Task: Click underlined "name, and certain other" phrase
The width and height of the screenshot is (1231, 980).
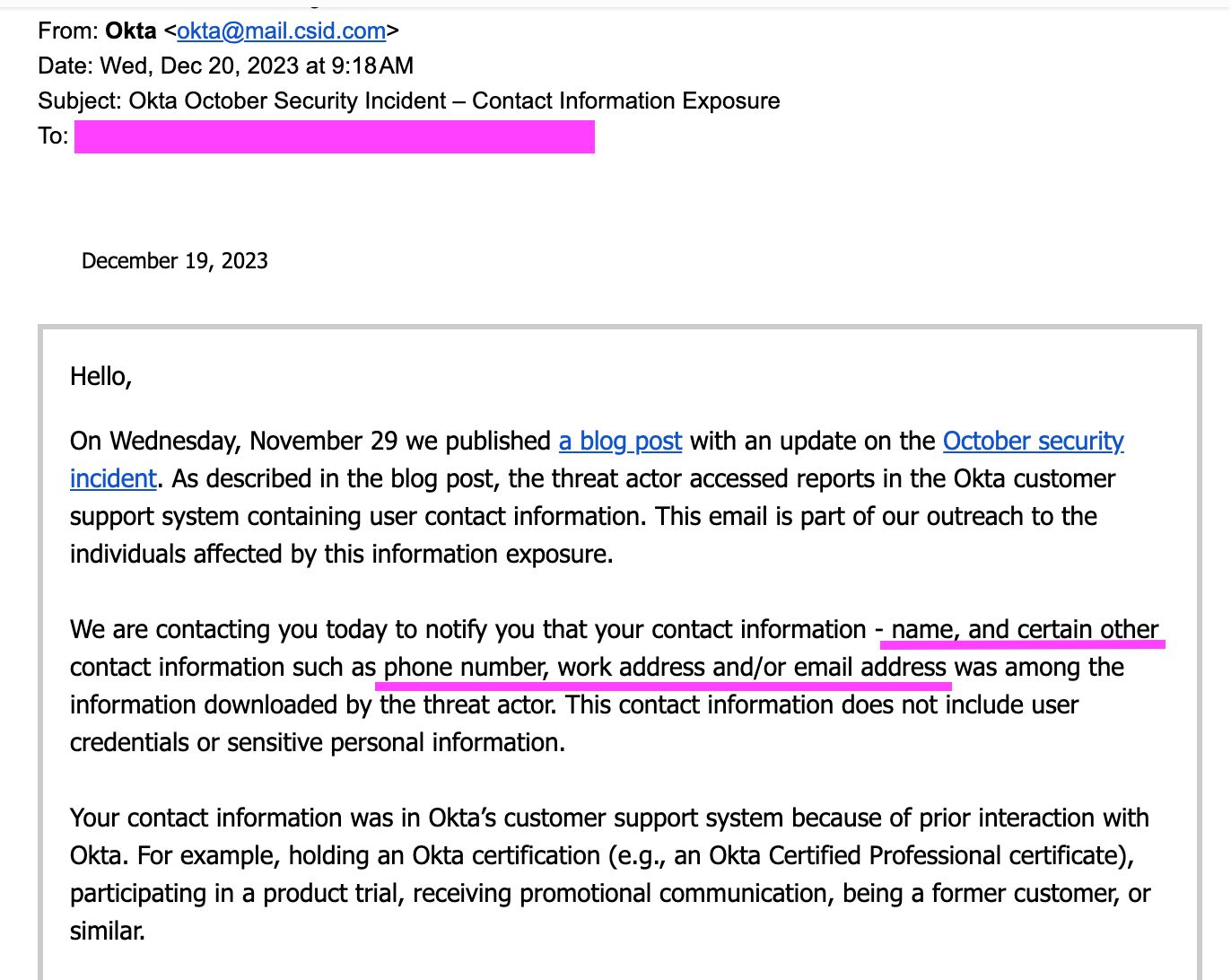Action: 1025,629
